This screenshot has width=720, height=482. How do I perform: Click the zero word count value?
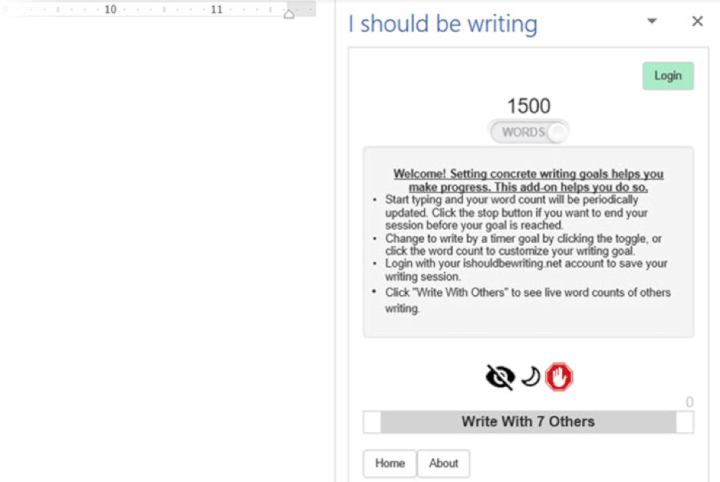point(689,402)
